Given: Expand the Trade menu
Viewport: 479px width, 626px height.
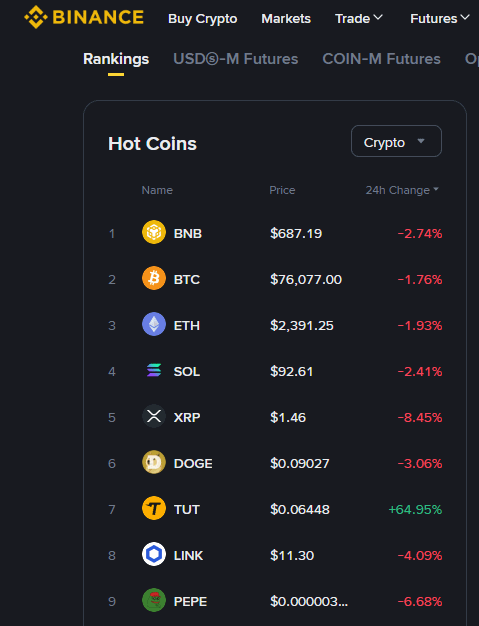Looking at the screenshot, I should coord(358,18).
